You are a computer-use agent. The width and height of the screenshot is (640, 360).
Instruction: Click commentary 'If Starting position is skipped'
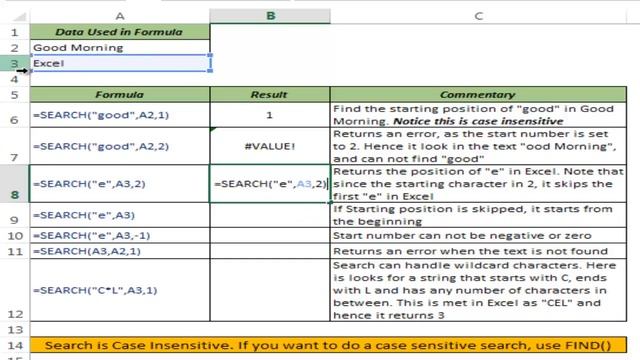(x=478, y=215)
